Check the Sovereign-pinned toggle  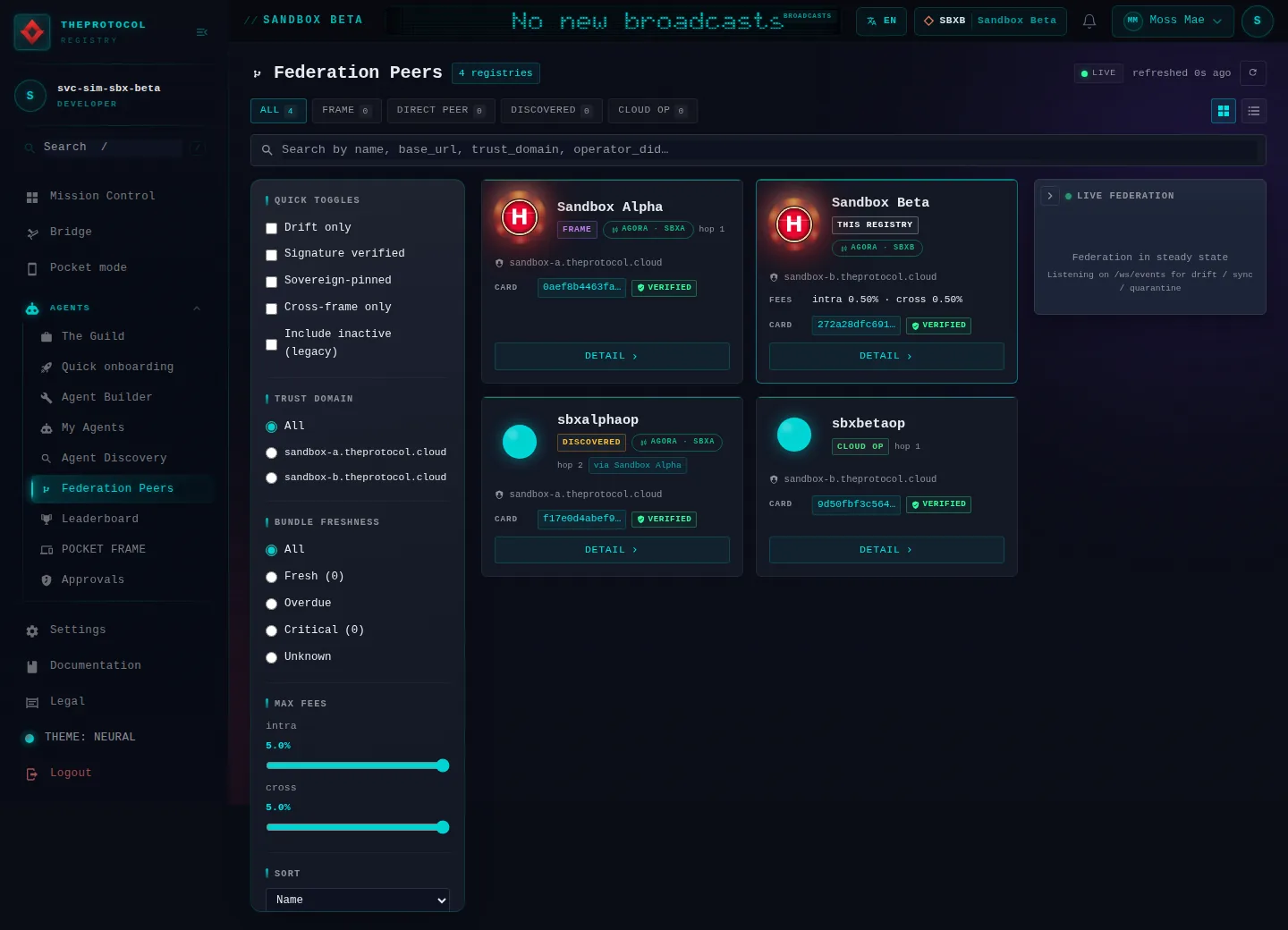[x=271, y=282]
